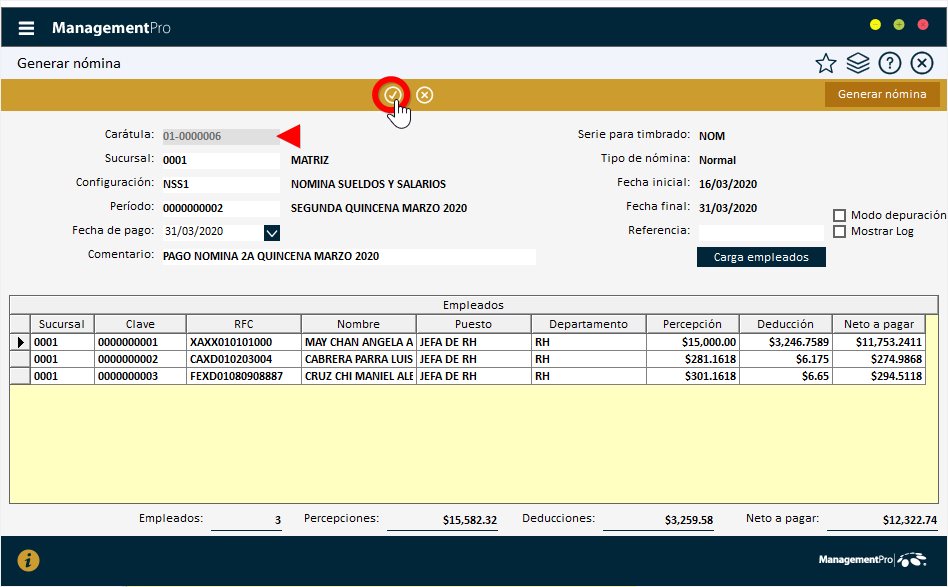Screen dimensions: 948x587
Task: Enable the Modo depuración checkbox
Action: tap(839, 215)
